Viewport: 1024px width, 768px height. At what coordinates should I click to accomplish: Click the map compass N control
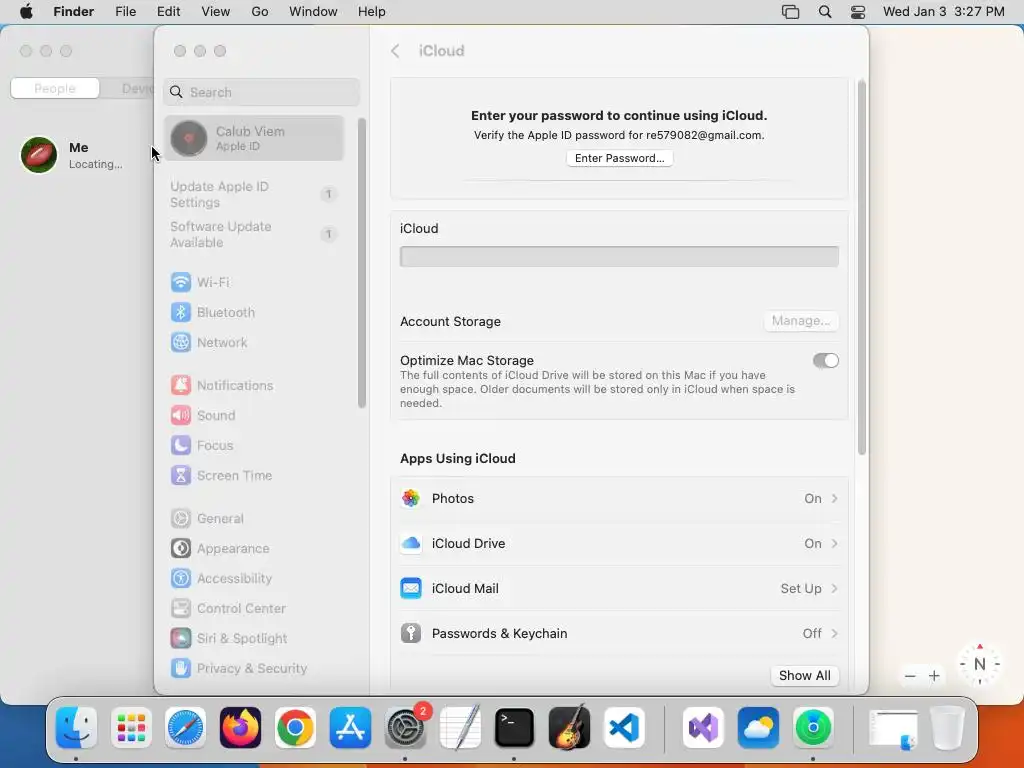click(980, 665)
